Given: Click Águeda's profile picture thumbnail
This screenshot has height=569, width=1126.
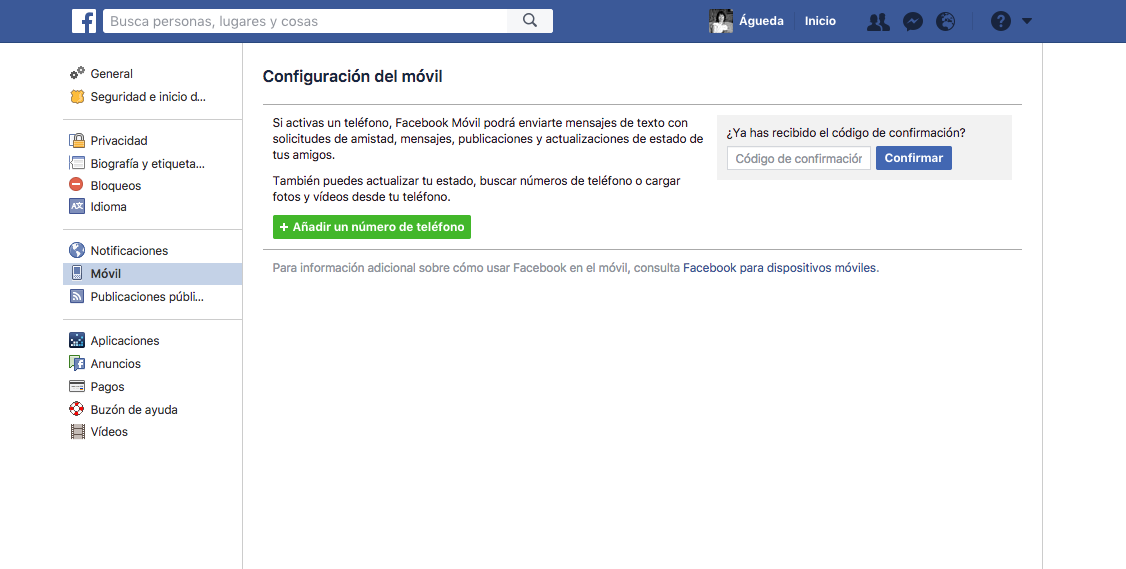Looking at the screenshot, I should [x=721, y=21].
